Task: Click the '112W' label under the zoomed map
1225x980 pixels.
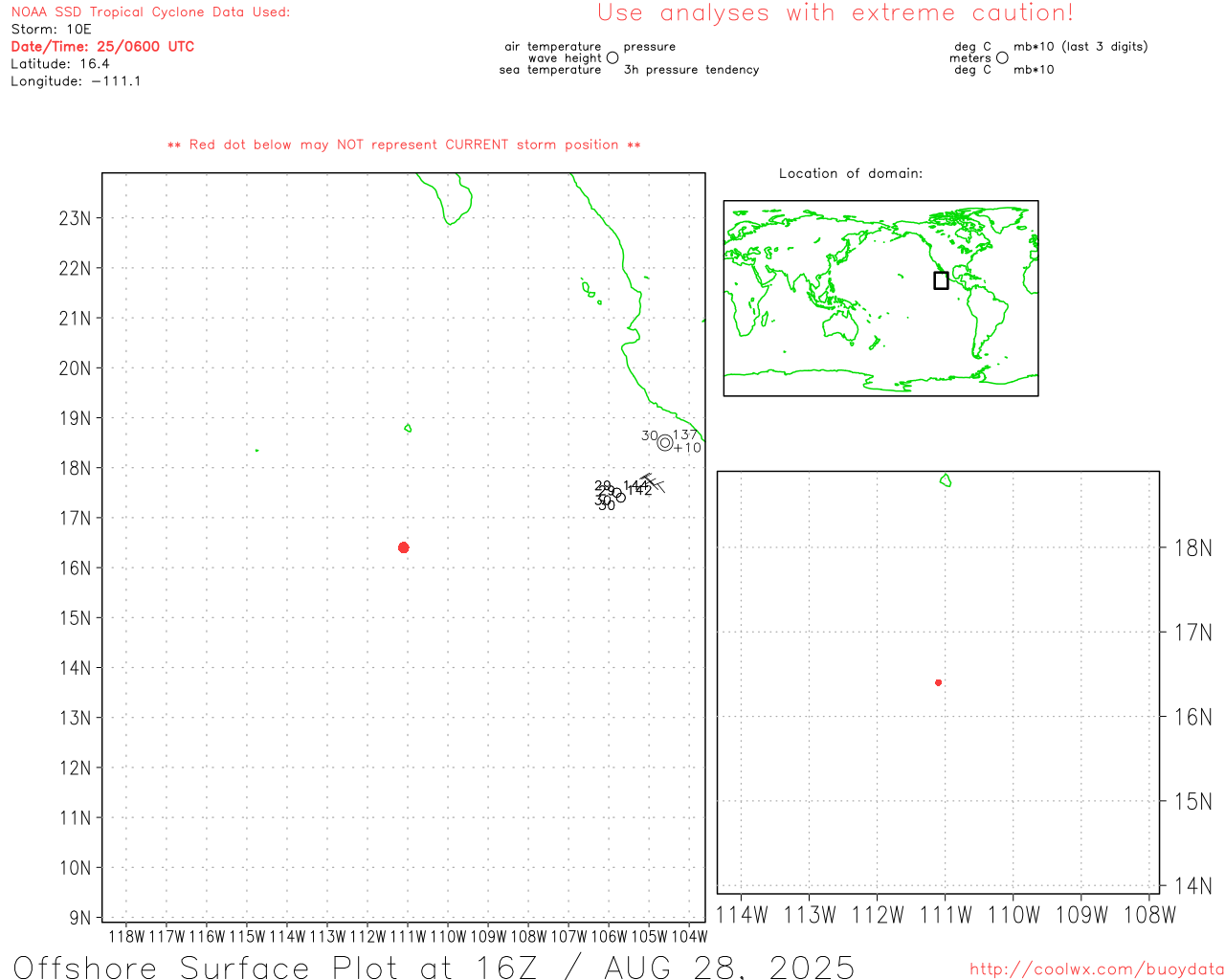Action: (x=878, y=915)
